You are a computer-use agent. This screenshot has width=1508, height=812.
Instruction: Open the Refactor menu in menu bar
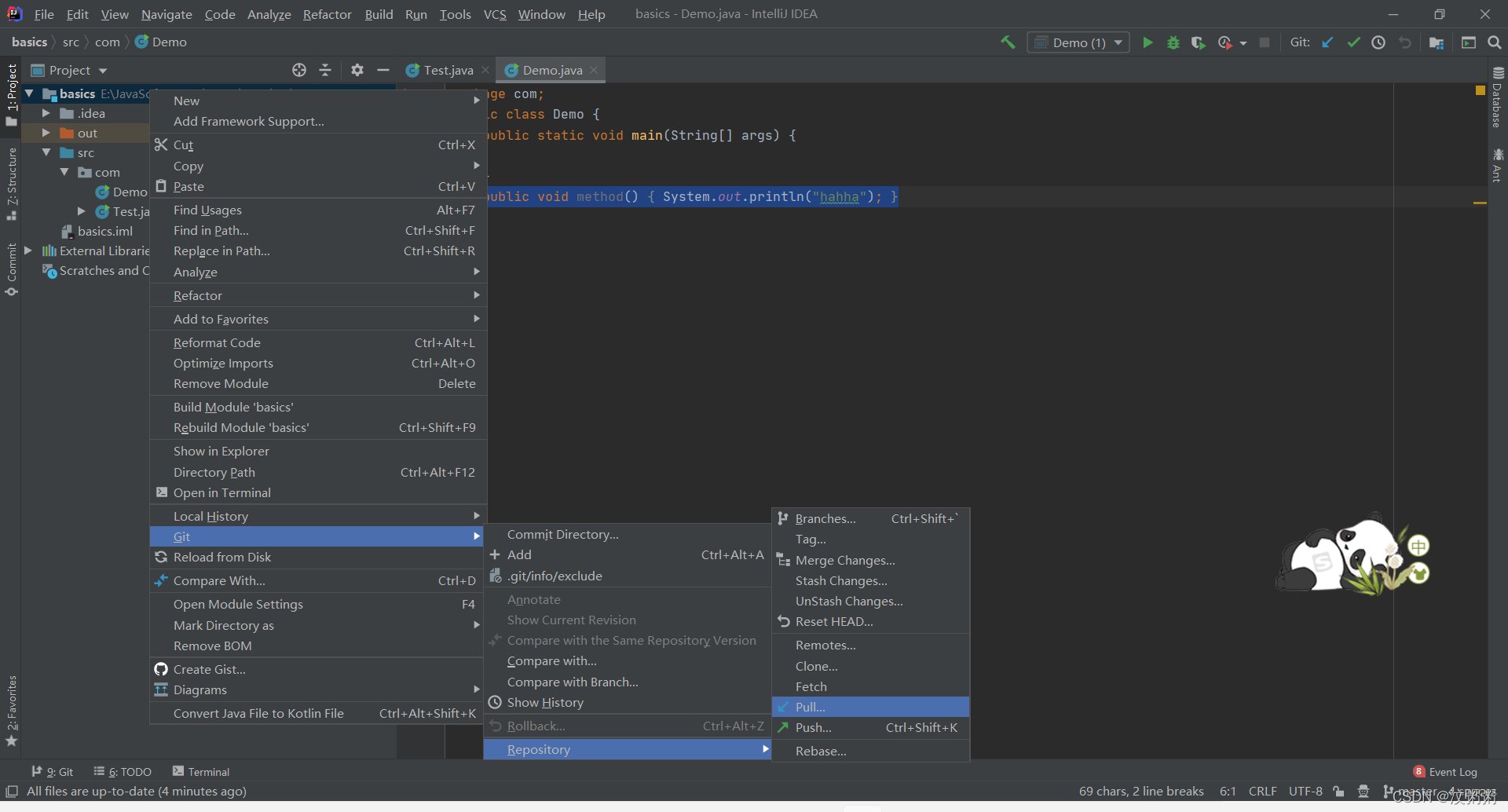coord(328,14)
